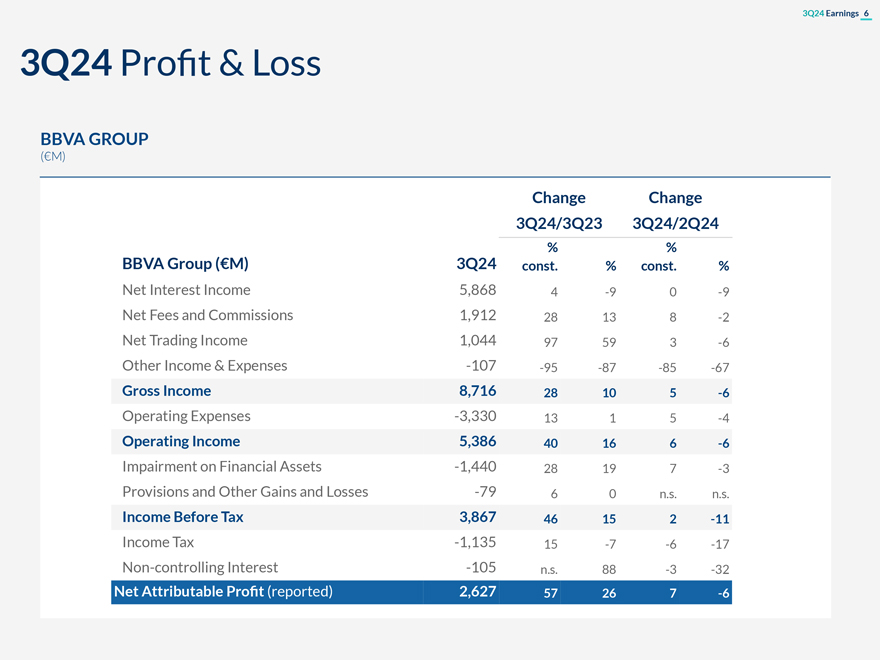Click the 3Q24 Profit & Loss title
Viewport: 880px width, 660px height.
170,64
